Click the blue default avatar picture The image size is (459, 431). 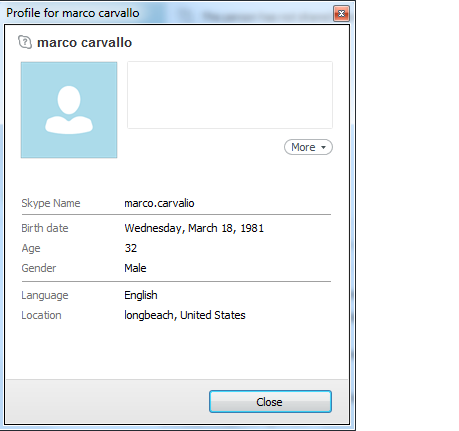69,110
